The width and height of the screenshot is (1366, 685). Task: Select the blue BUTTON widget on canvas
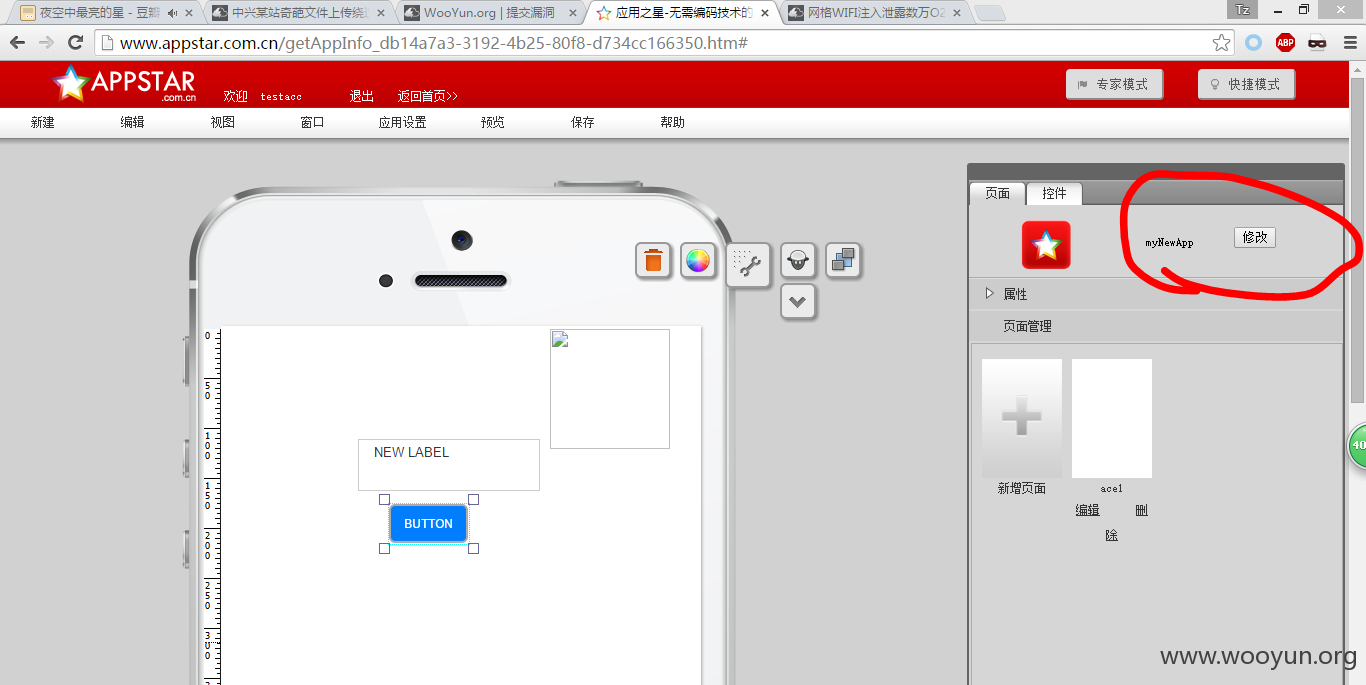tap(428, 523)
